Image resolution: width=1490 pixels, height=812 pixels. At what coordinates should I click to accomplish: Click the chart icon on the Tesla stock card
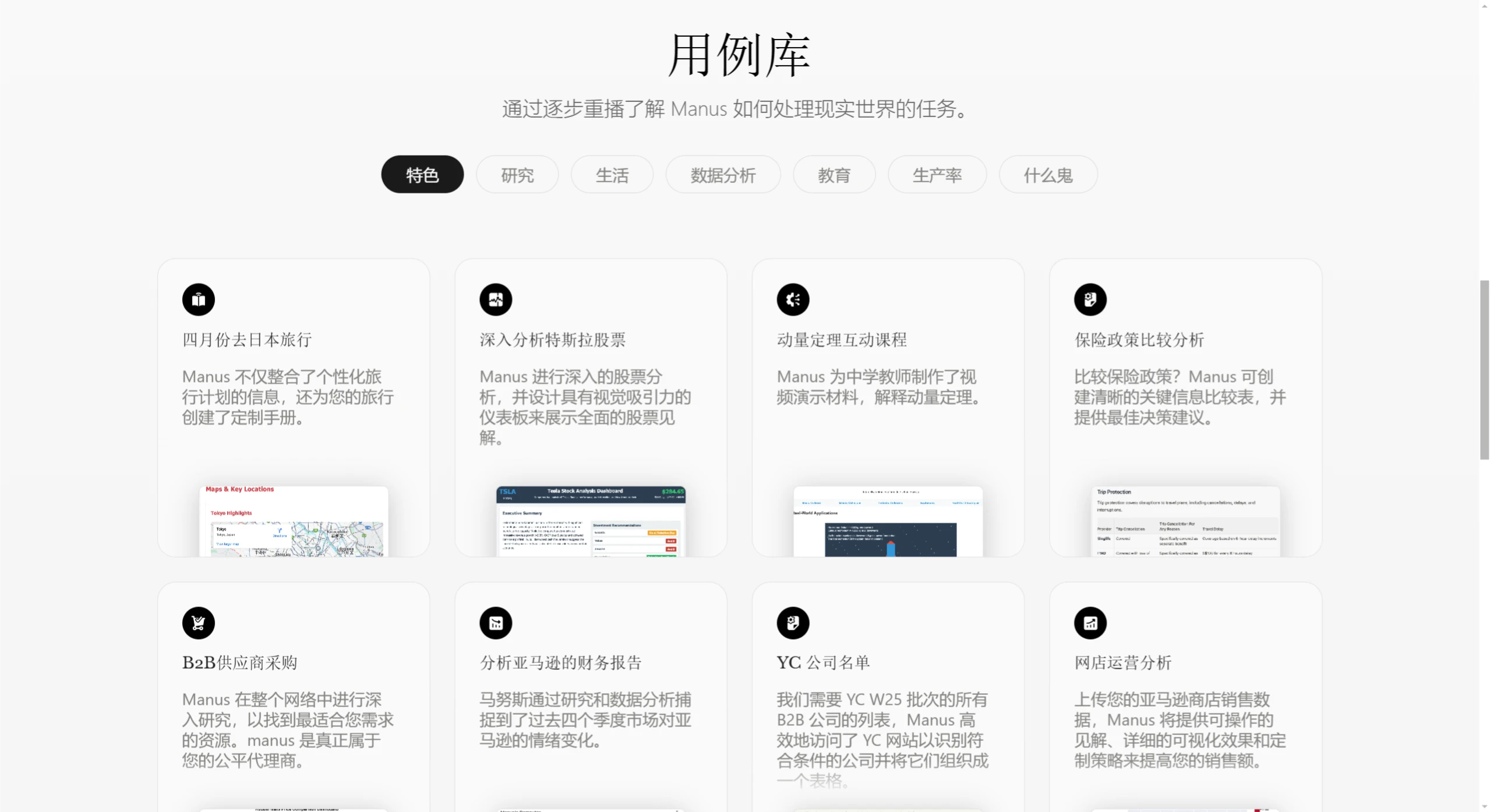pyautogui.click(x=496, y=299)
